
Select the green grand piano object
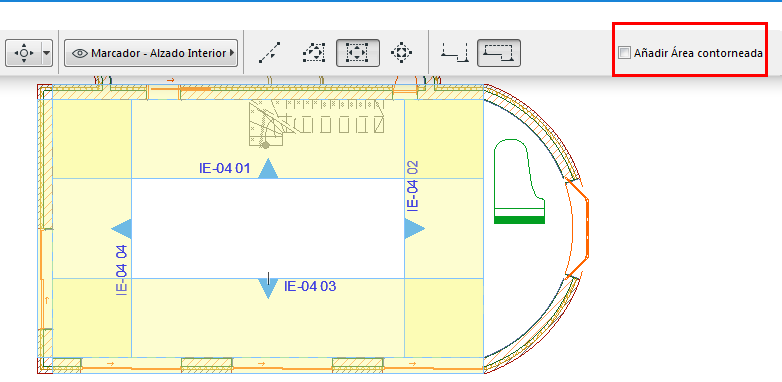(x=519, y=182)
